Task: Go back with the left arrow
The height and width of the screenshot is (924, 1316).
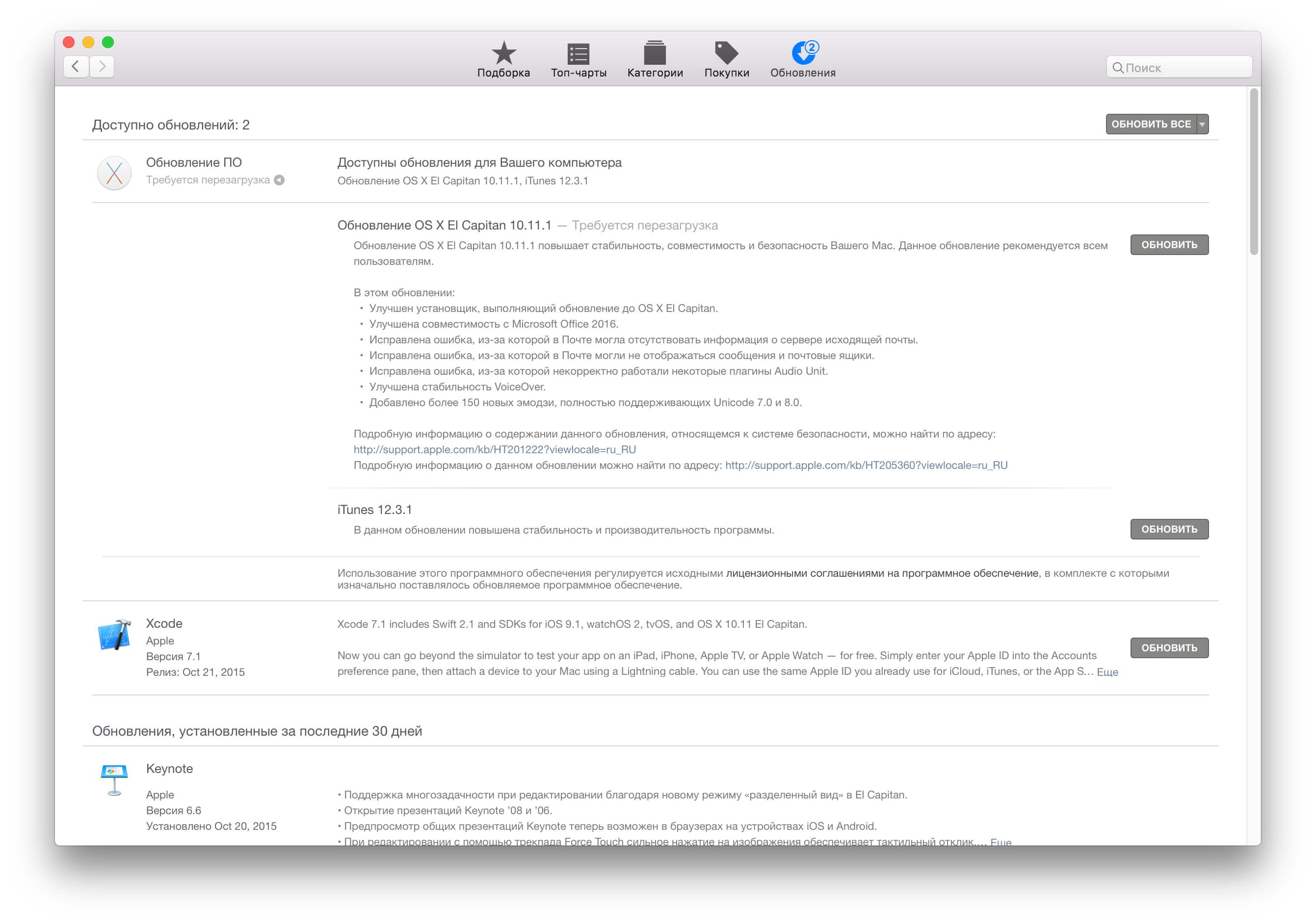Action: pos(76,66)
